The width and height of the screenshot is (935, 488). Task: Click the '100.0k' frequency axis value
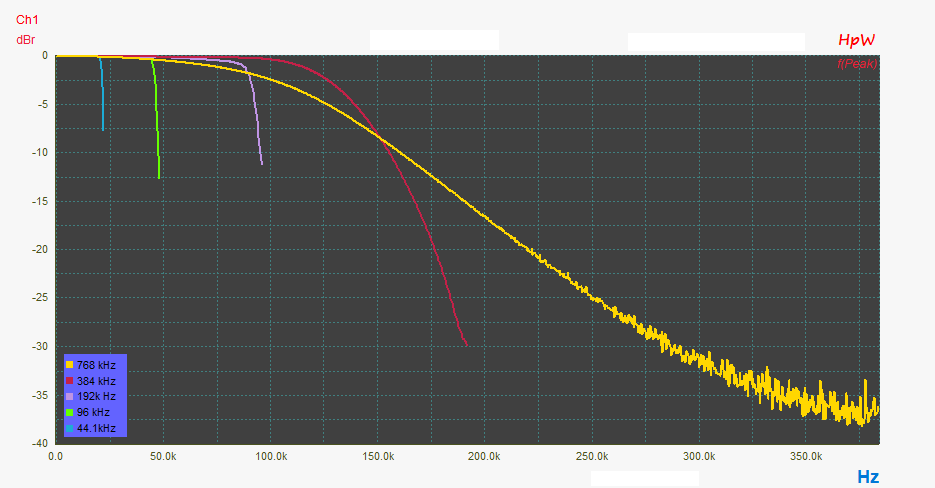tap(271, 456)
